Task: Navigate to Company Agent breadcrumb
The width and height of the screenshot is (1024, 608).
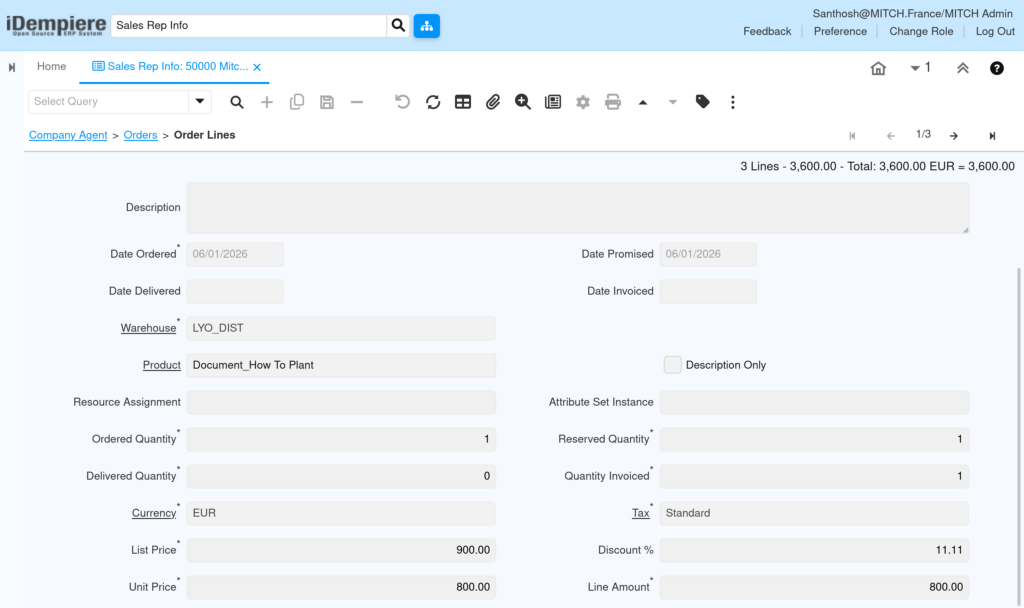Action: coord(68,135)
